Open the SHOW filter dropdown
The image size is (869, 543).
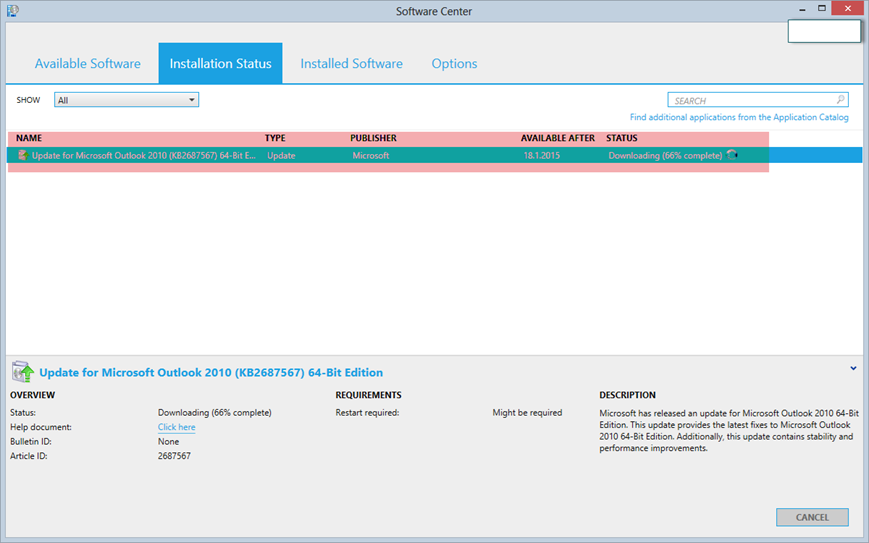coord(126,100)
